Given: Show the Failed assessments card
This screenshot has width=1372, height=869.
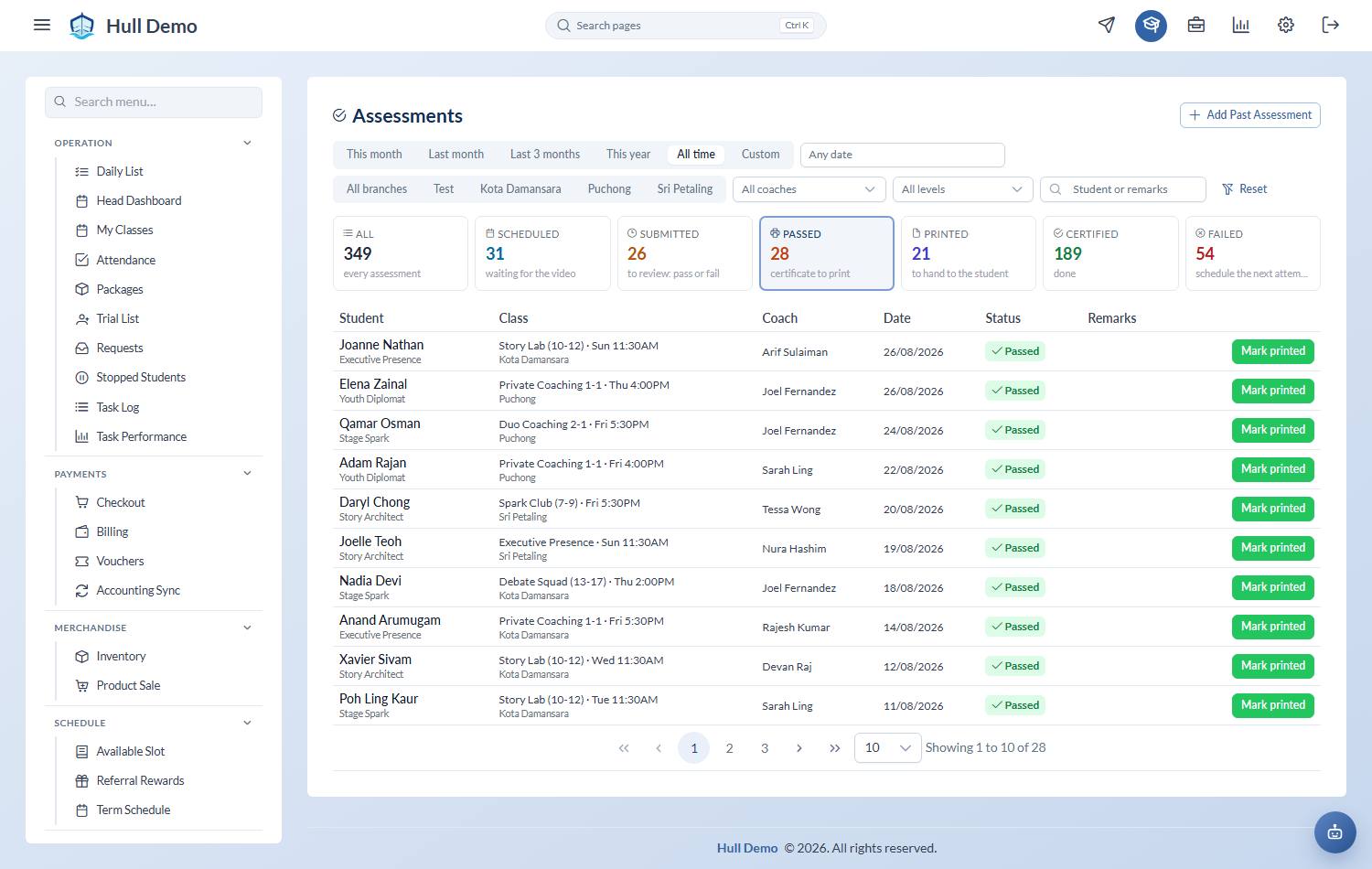Looking at the screenshot, I should (1252, 253).
